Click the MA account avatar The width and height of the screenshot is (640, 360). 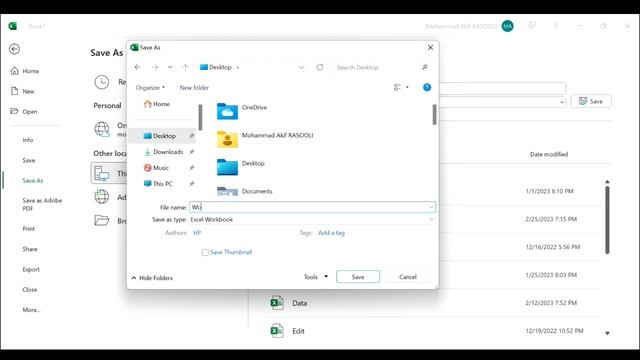tap(507, 26)
